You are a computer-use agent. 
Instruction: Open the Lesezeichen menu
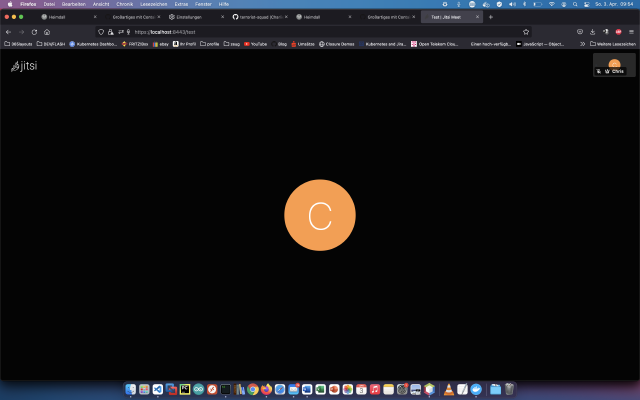click(153, 4)
